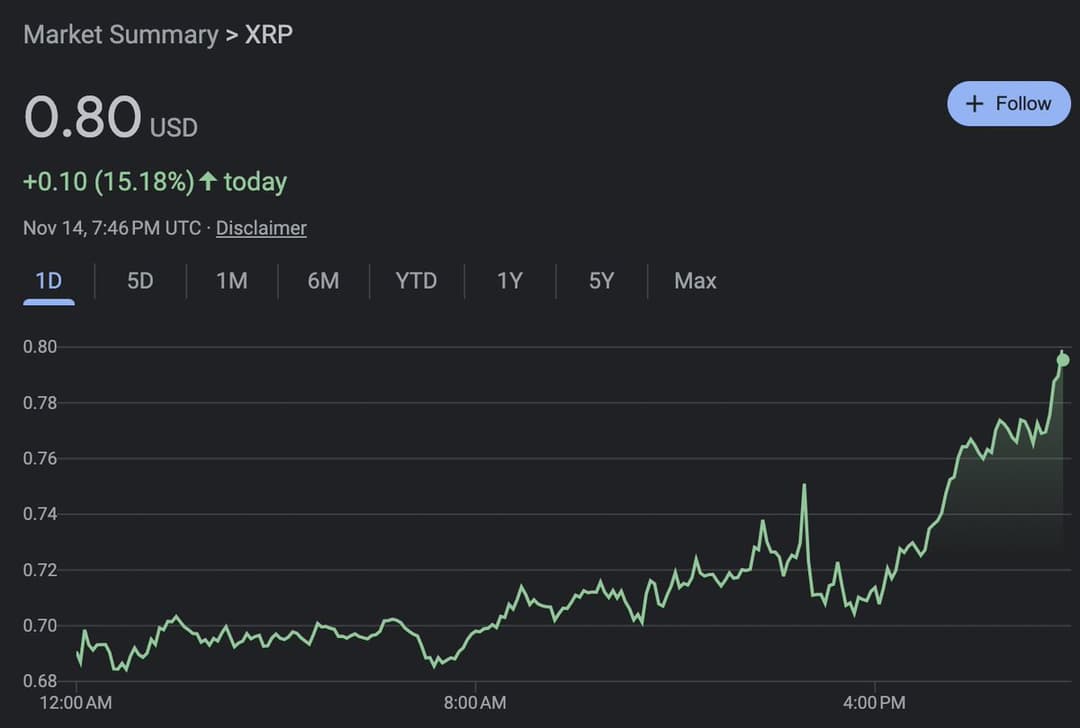Click the 0.76 y-axis label

(40, 458)
